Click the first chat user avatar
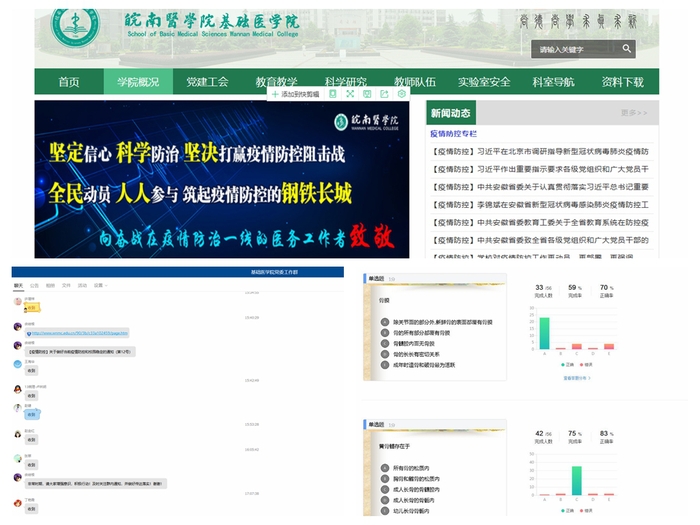Viewport: 700px width, 525px height. pyautogui.click(x=18, y=301)
